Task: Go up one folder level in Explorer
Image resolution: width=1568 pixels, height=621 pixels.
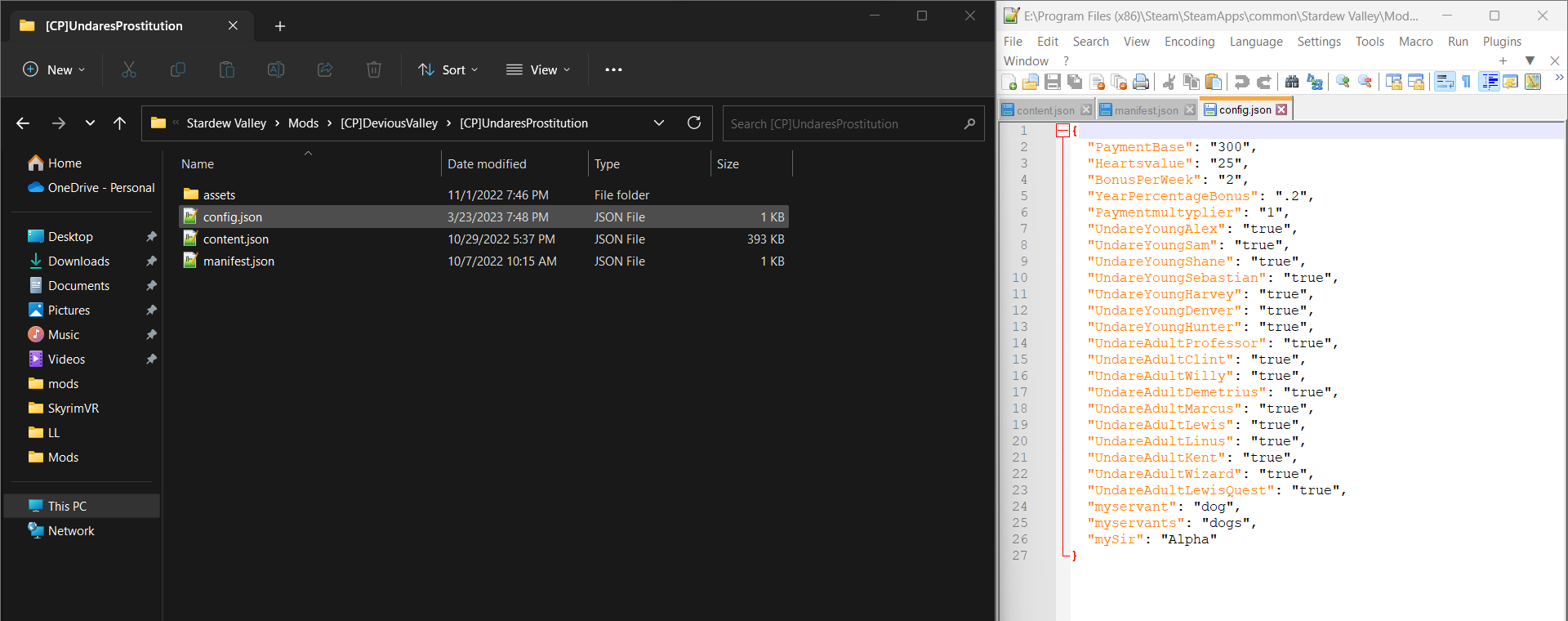Action: (x=120, y=123)
